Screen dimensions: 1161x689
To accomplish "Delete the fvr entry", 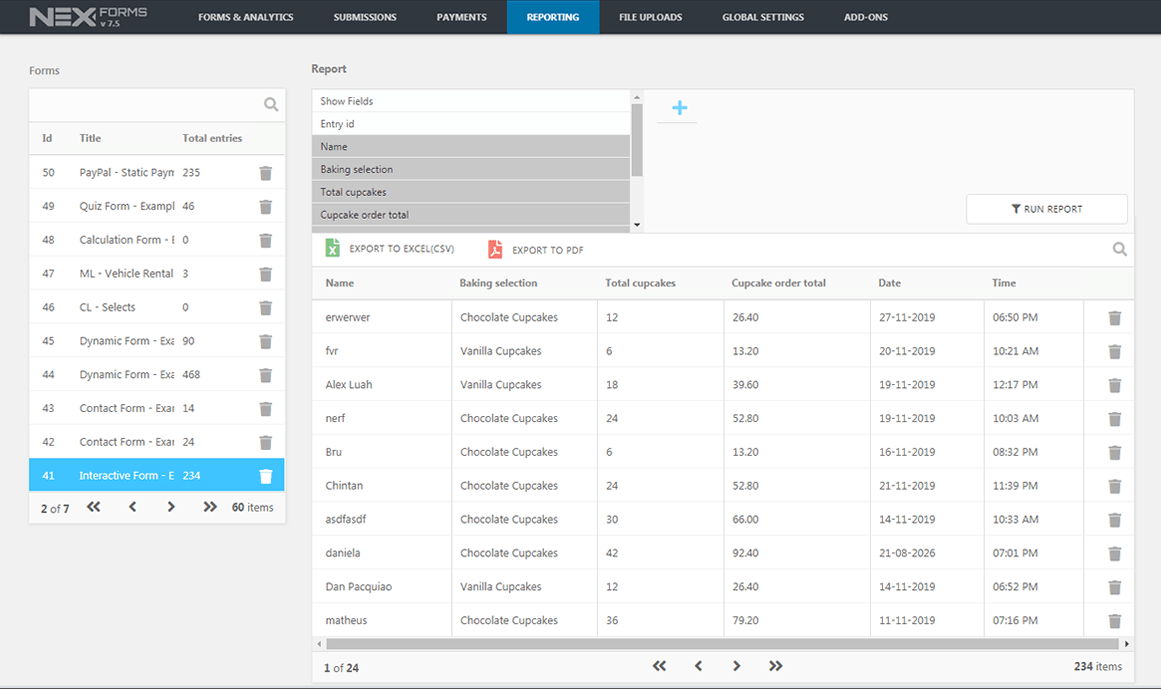I will (x=1114, y=352).
